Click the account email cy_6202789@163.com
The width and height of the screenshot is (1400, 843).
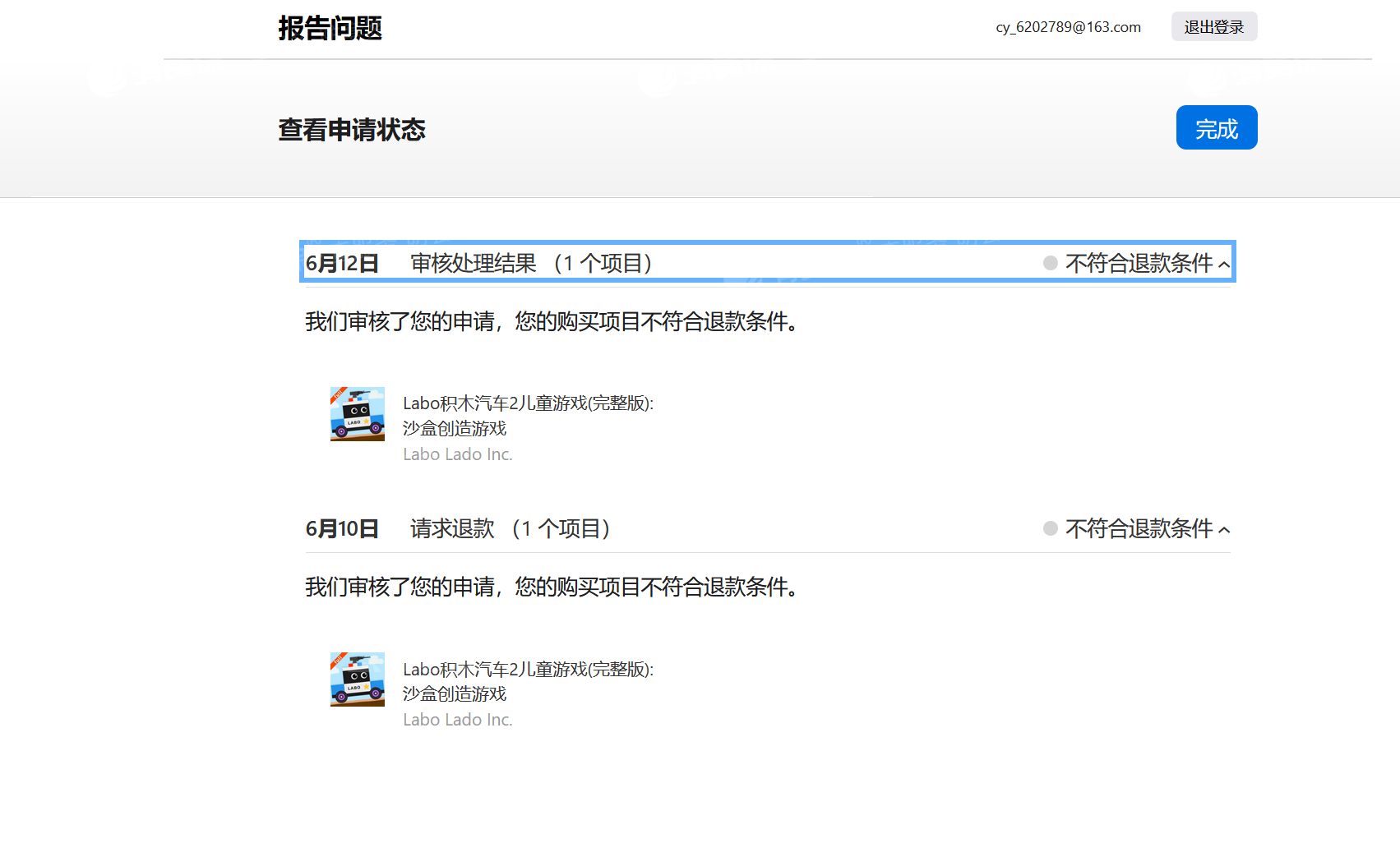(x=1068, y=27)
